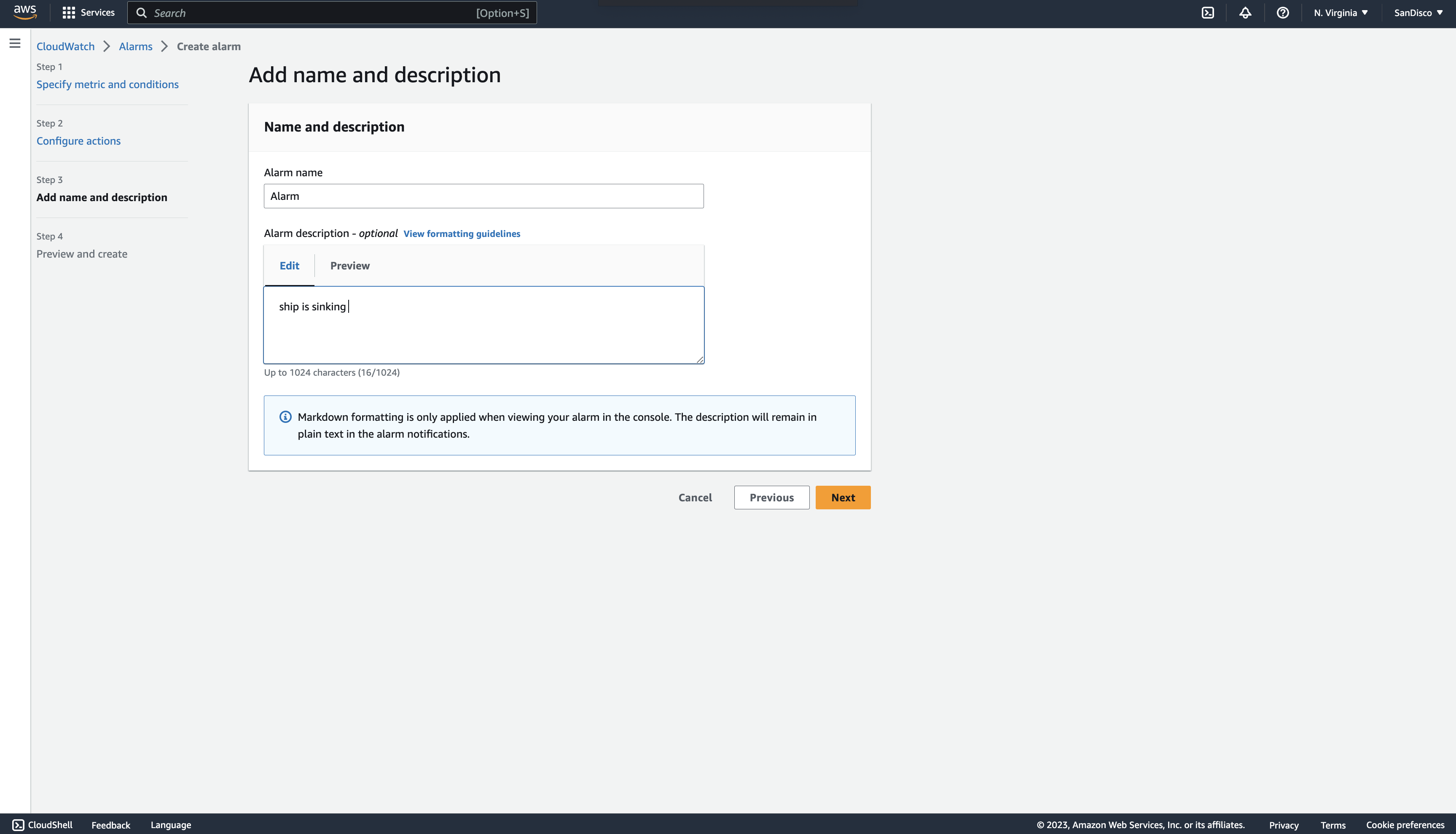
Task: Open the notifications bell
Action: tap(1245, 13)
